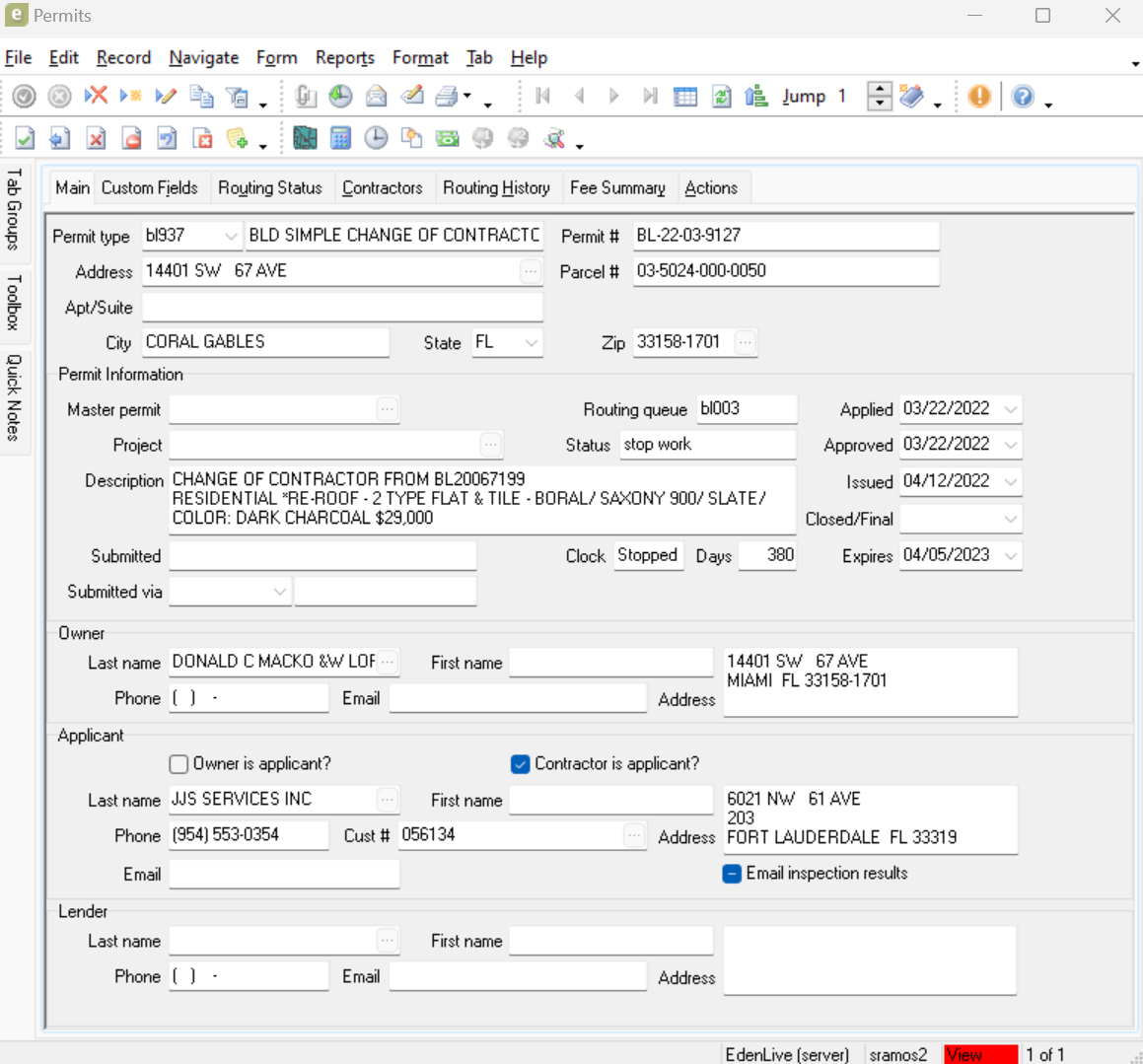Click the copy record icon
The image size is (1143, 1064).
click(201, 96)
